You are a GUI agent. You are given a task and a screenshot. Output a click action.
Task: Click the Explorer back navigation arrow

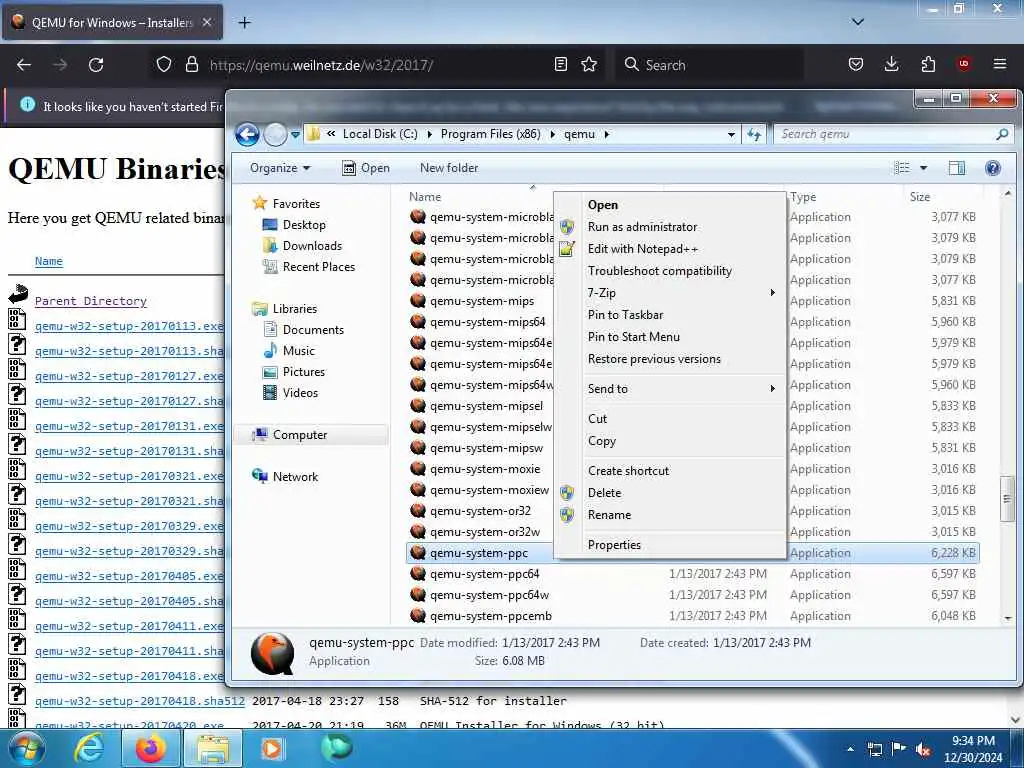tap(248, 135)
